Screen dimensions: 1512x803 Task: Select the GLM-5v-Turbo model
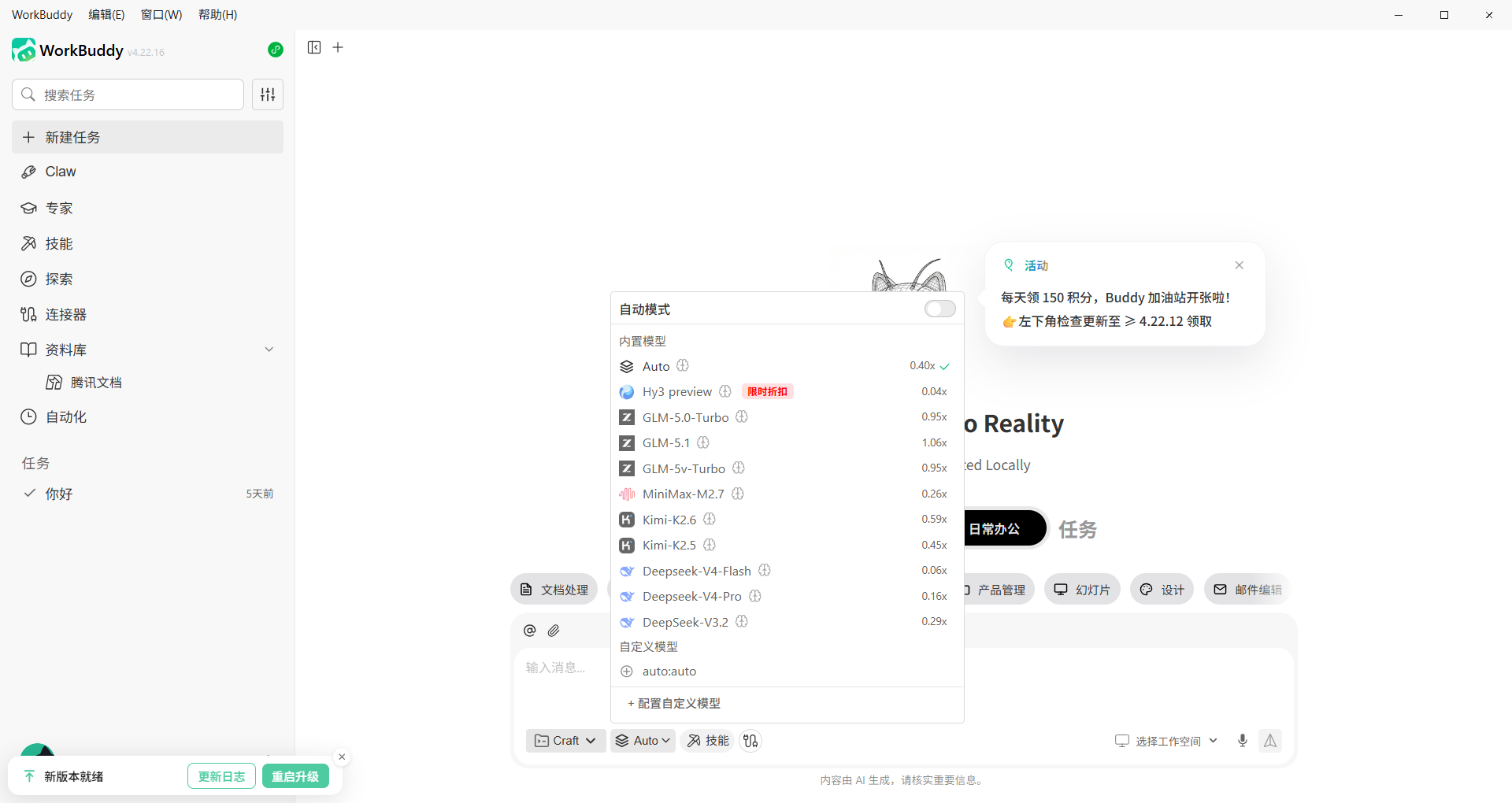[787, 468]
